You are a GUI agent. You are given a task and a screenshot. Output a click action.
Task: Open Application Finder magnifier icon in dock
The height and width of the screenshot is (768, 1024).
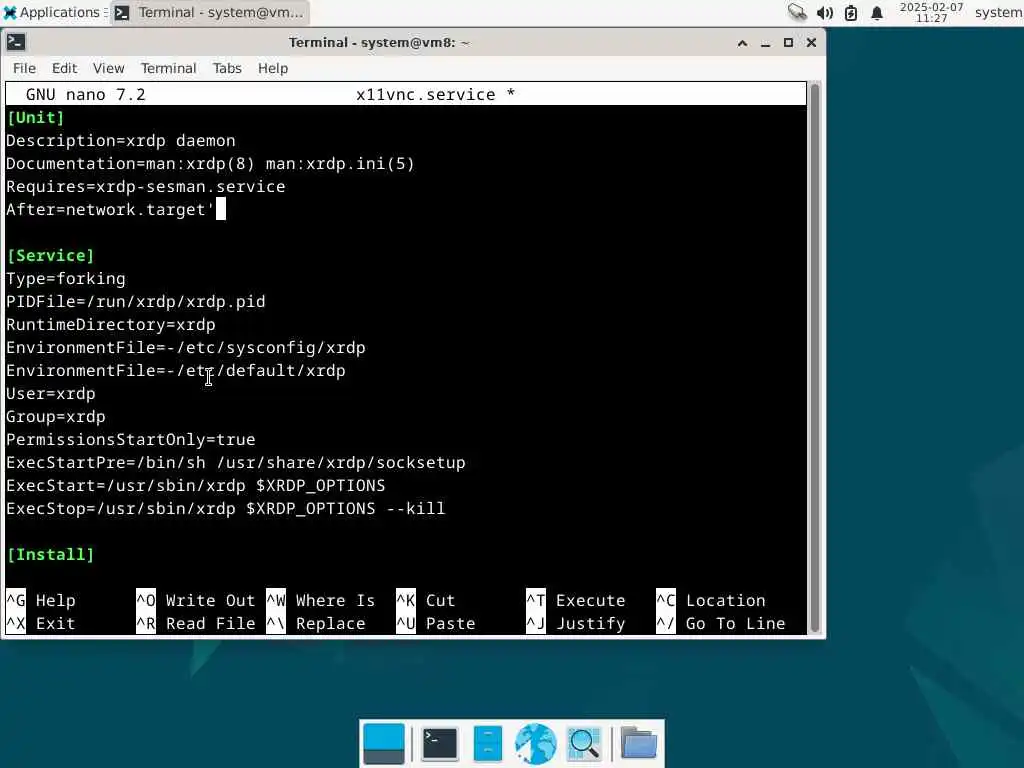pos(584,743)
